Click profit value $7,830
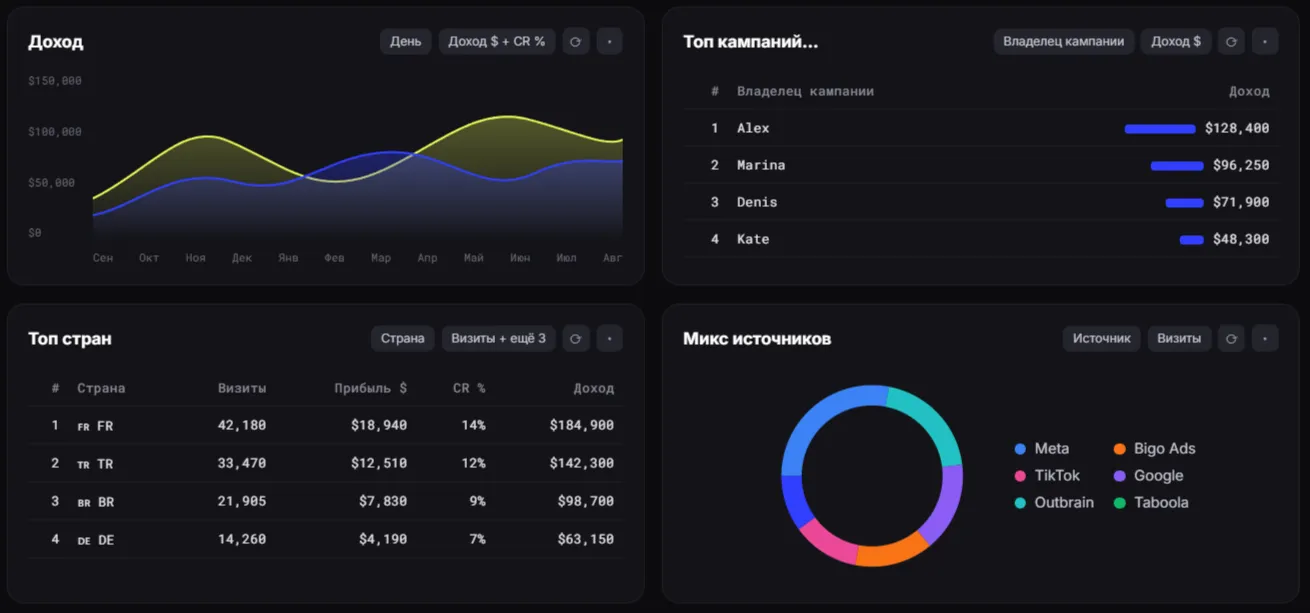1310x613 pixels. [383, 501]
